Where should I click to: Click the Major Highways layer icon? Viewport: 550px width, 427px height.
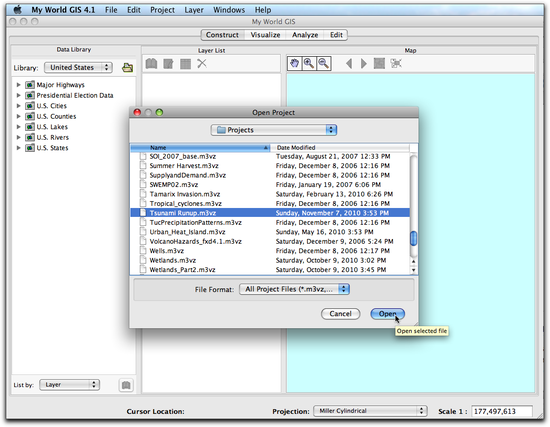30,85
